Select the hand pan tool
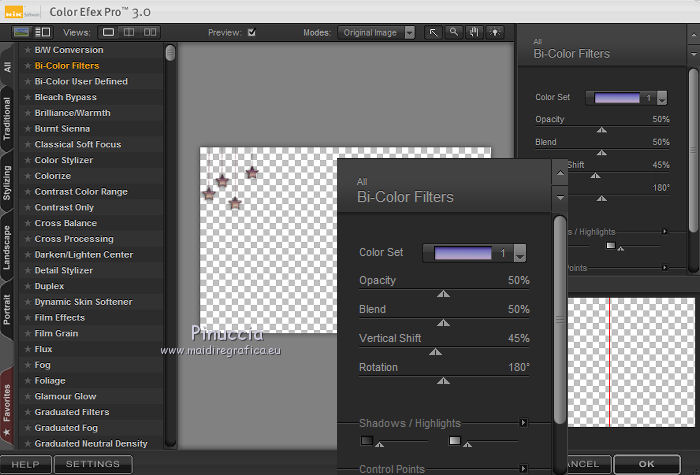This screenshot has height=475, width=700. [474, 33]
